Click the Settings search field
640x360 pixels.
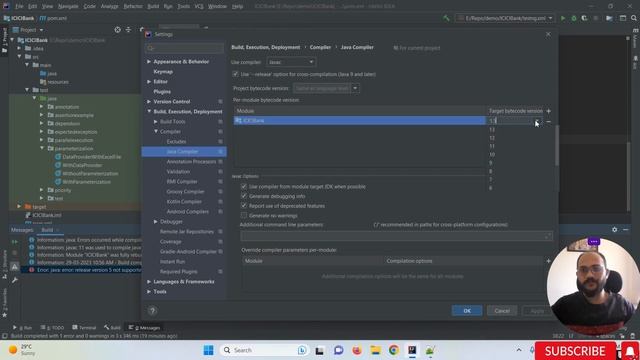[x=184, y=48]
